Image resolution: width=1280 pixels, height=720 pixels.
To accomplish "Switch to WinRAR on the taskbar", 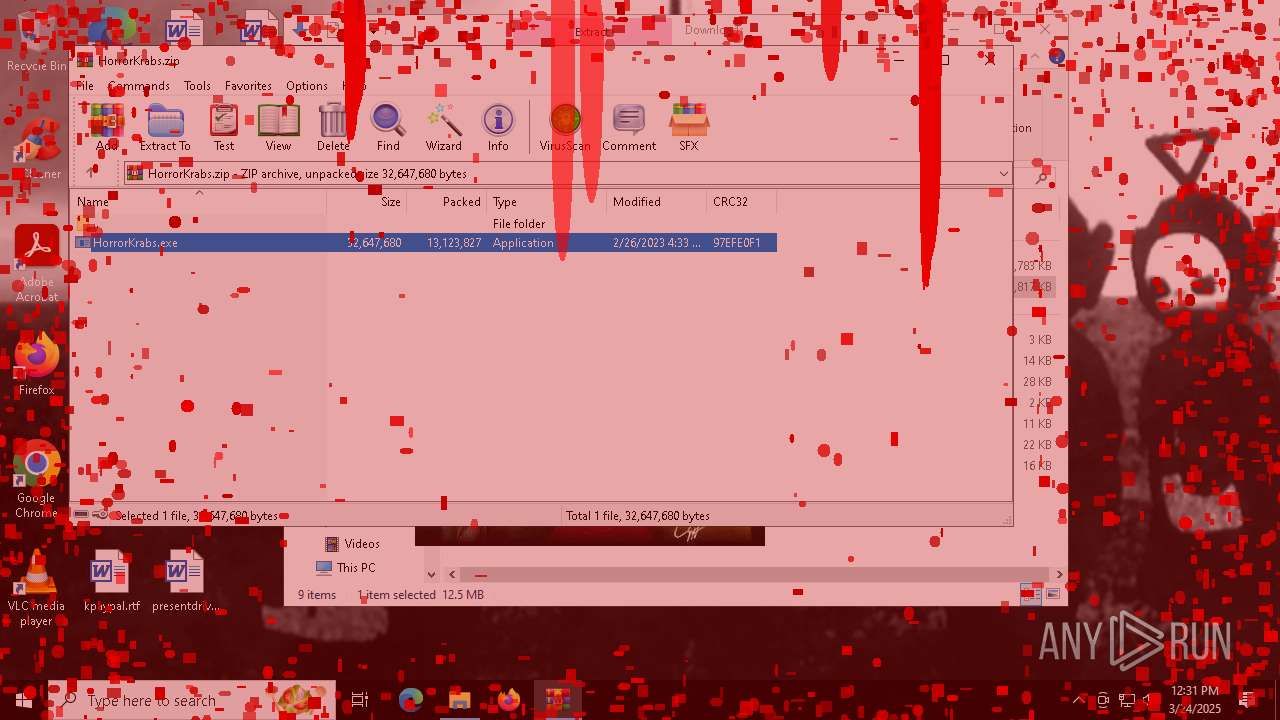I will click(558, 700).
